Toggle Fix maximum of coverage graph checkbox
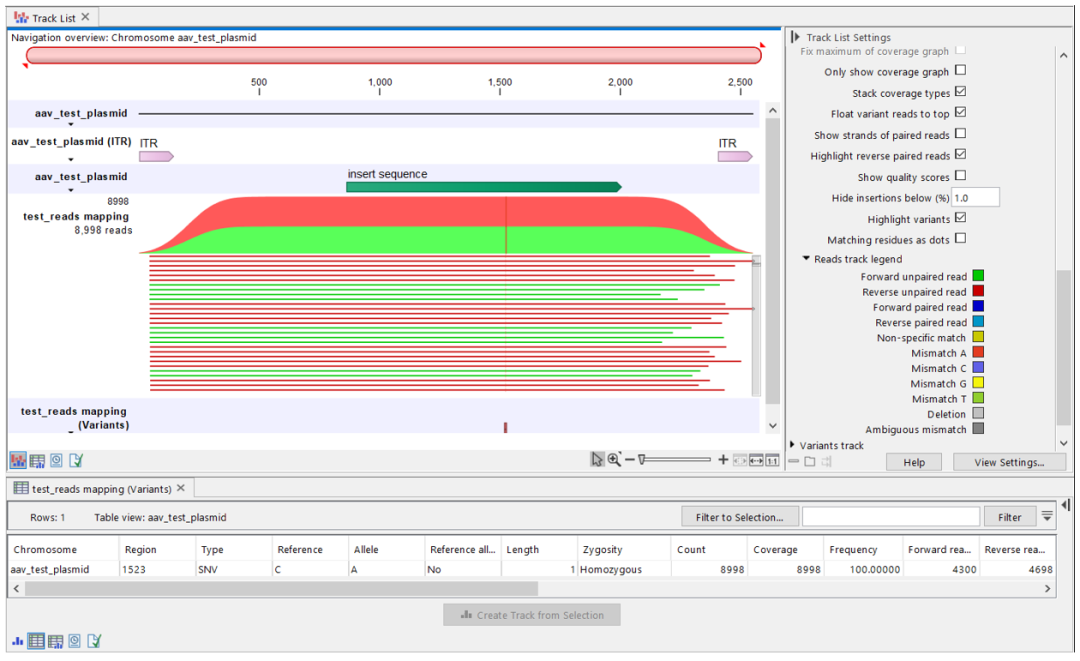The height and width of the screenshot is (661, 1080). 960,50
